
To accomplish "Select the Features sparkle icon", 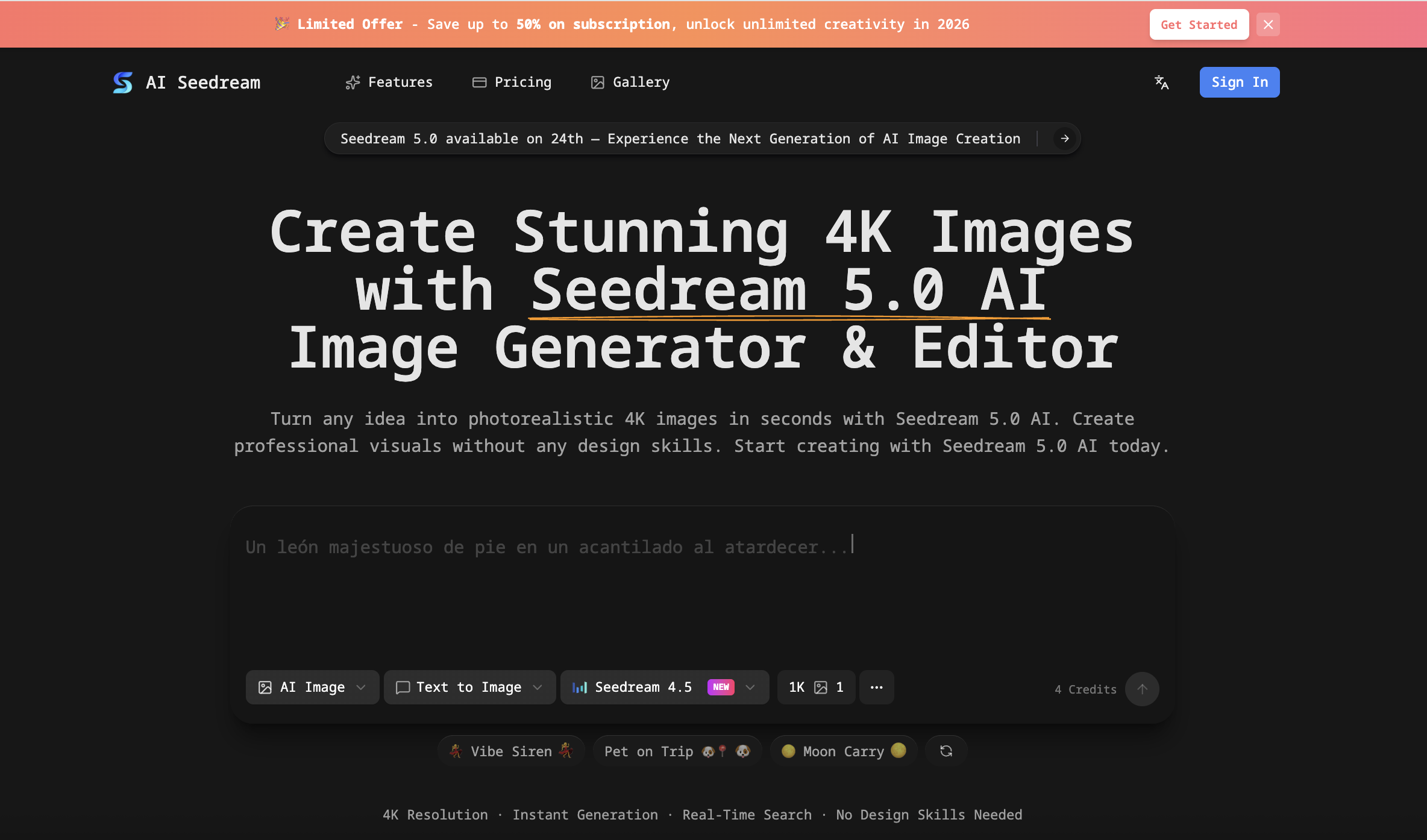I will tap(353, 83).
